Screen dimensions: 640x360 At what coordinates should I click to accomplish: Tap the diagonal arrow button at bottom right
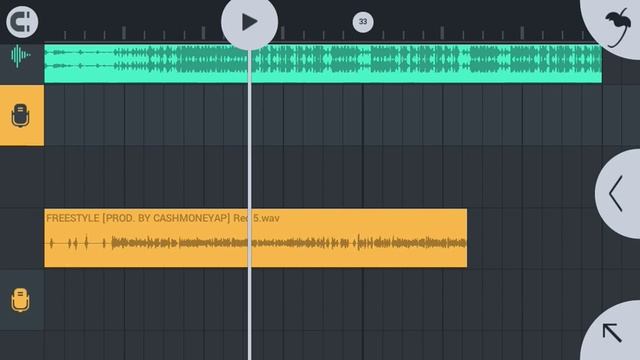coord(612,331)
